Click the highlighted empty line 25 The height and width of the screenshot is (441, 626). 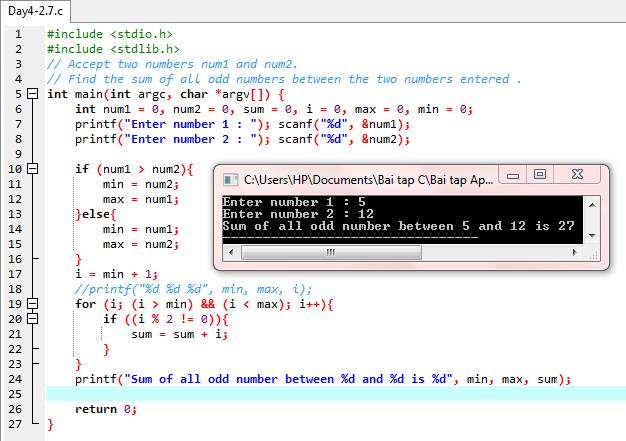[x=335, y=394]
